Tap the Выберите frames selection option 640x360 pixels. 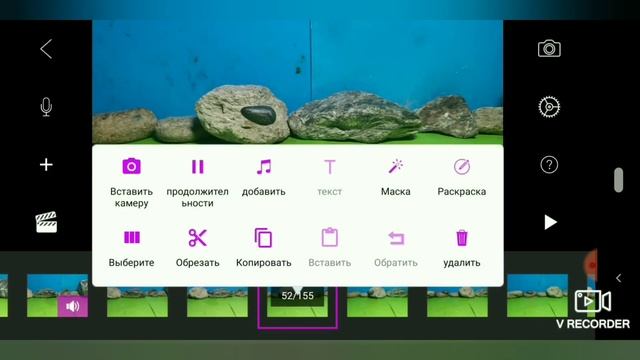tap(131, 248)
